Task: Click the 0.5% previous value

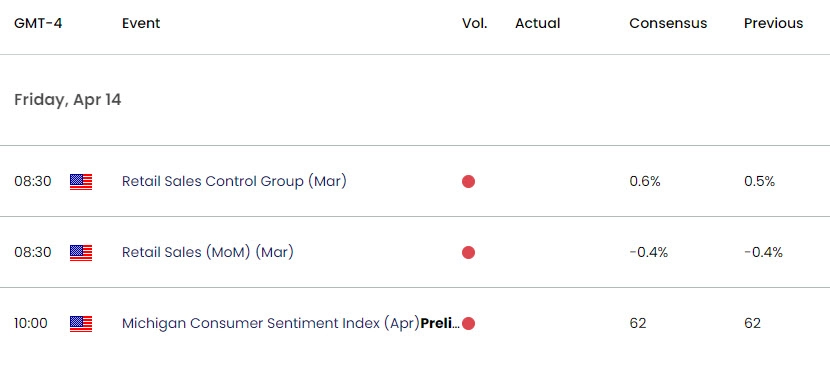Action: tap(759, 181)
